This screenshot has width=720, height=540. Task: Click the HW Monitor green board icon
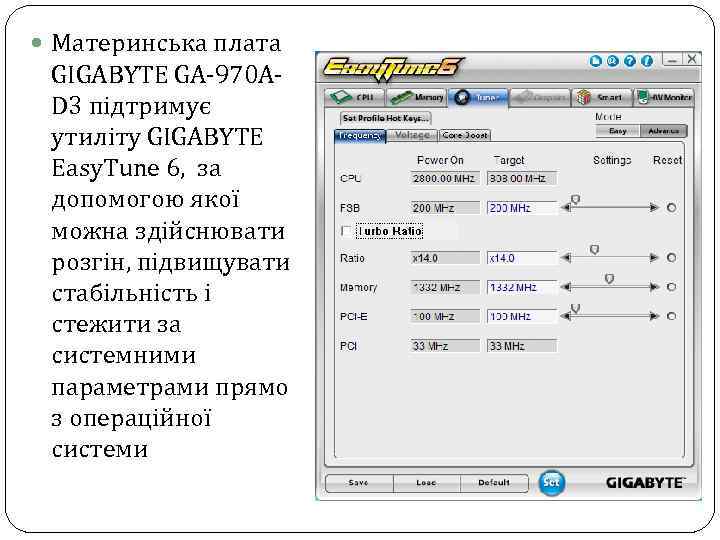[643, 97]
